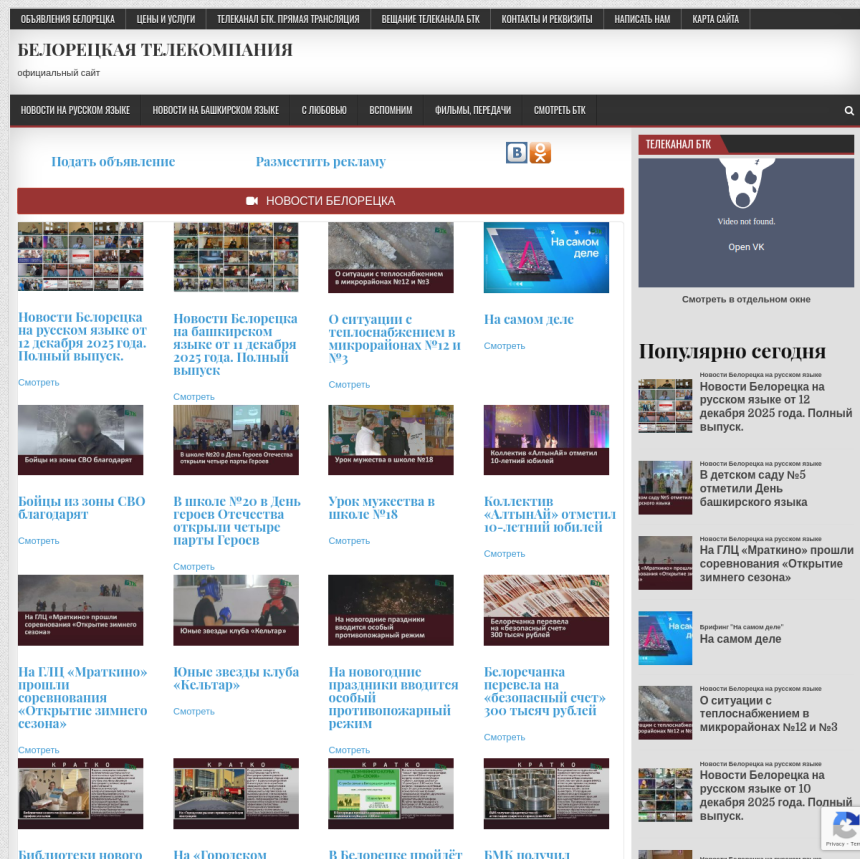Open КРАТКО thumbnail for БМК получил
860x859 pixels.
[x=546, y=793]
